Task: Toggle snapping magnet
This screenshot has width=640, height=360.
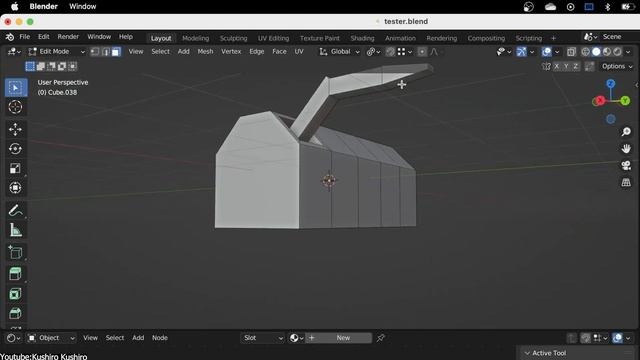Action: pos(390,52)
